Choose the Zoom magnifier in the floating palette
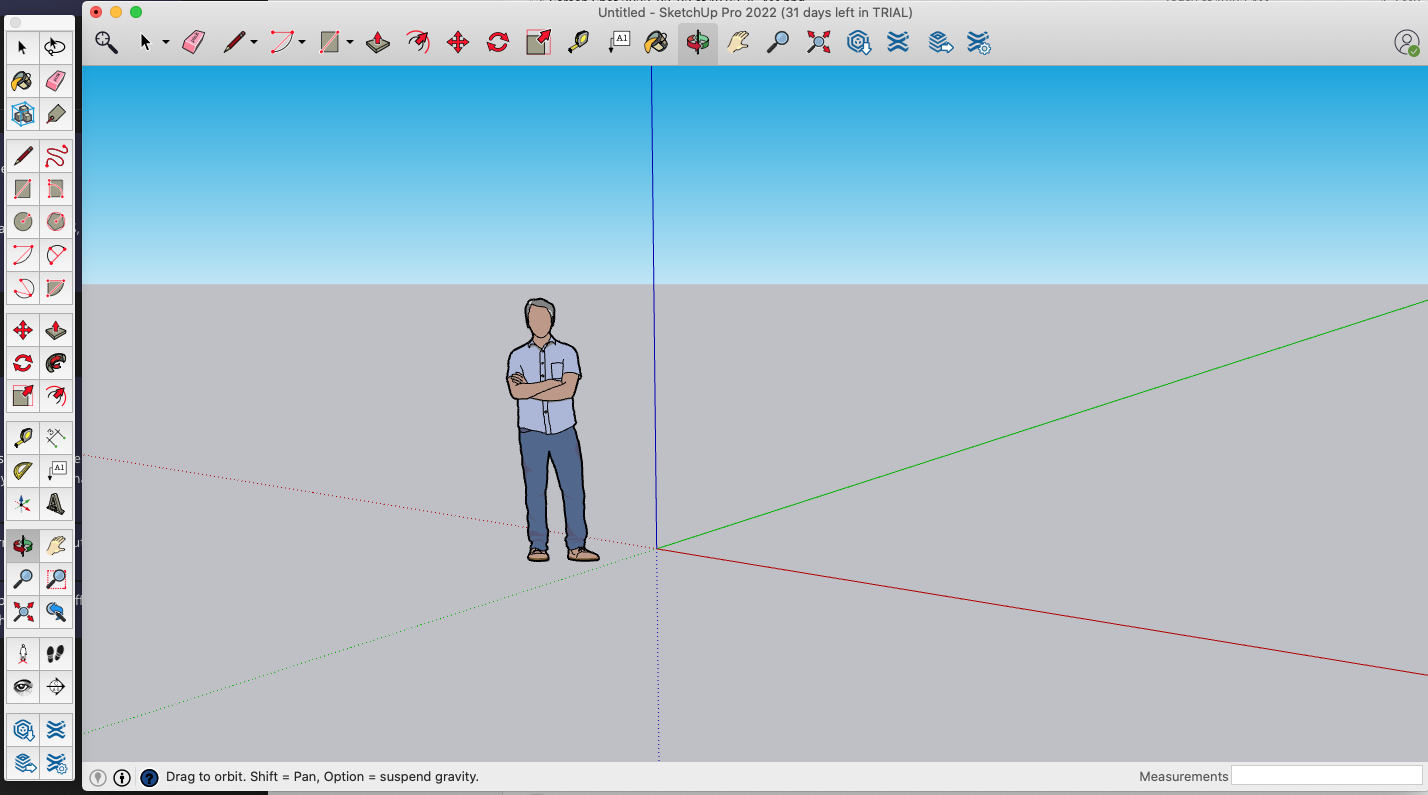Screen dimensions: 1428x795 pyautogui.click(x=23, y=579)
